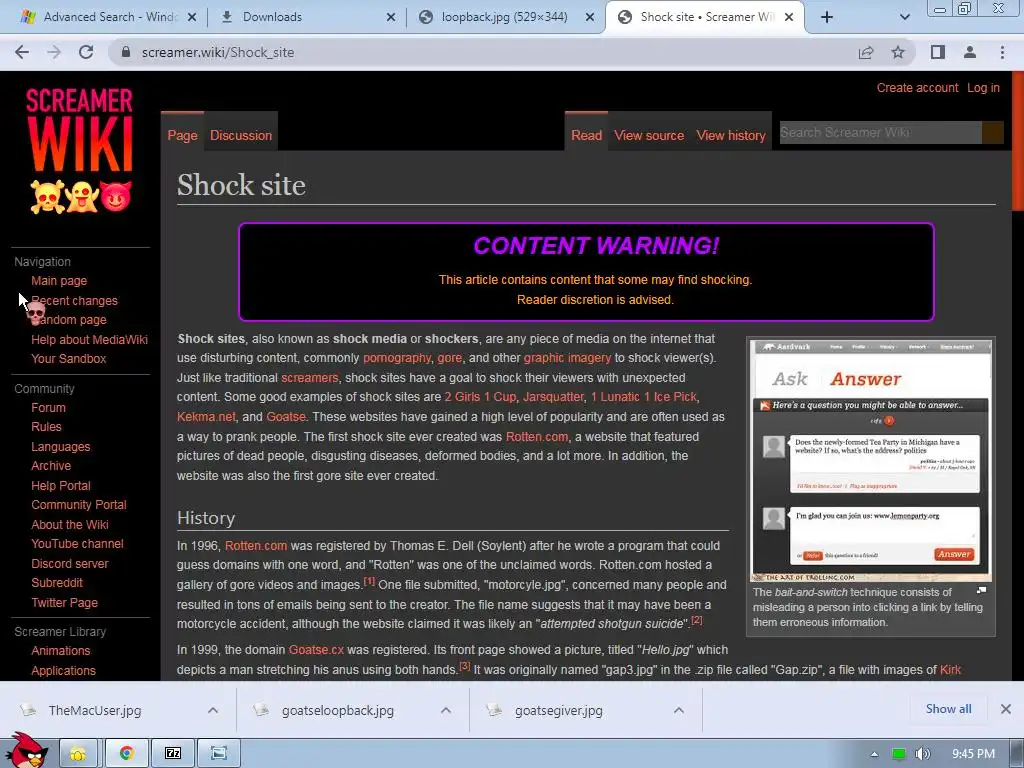This screenshot has width=1024, height=768.
Task: Close the downloads shelf
Action: point(1006,709)
